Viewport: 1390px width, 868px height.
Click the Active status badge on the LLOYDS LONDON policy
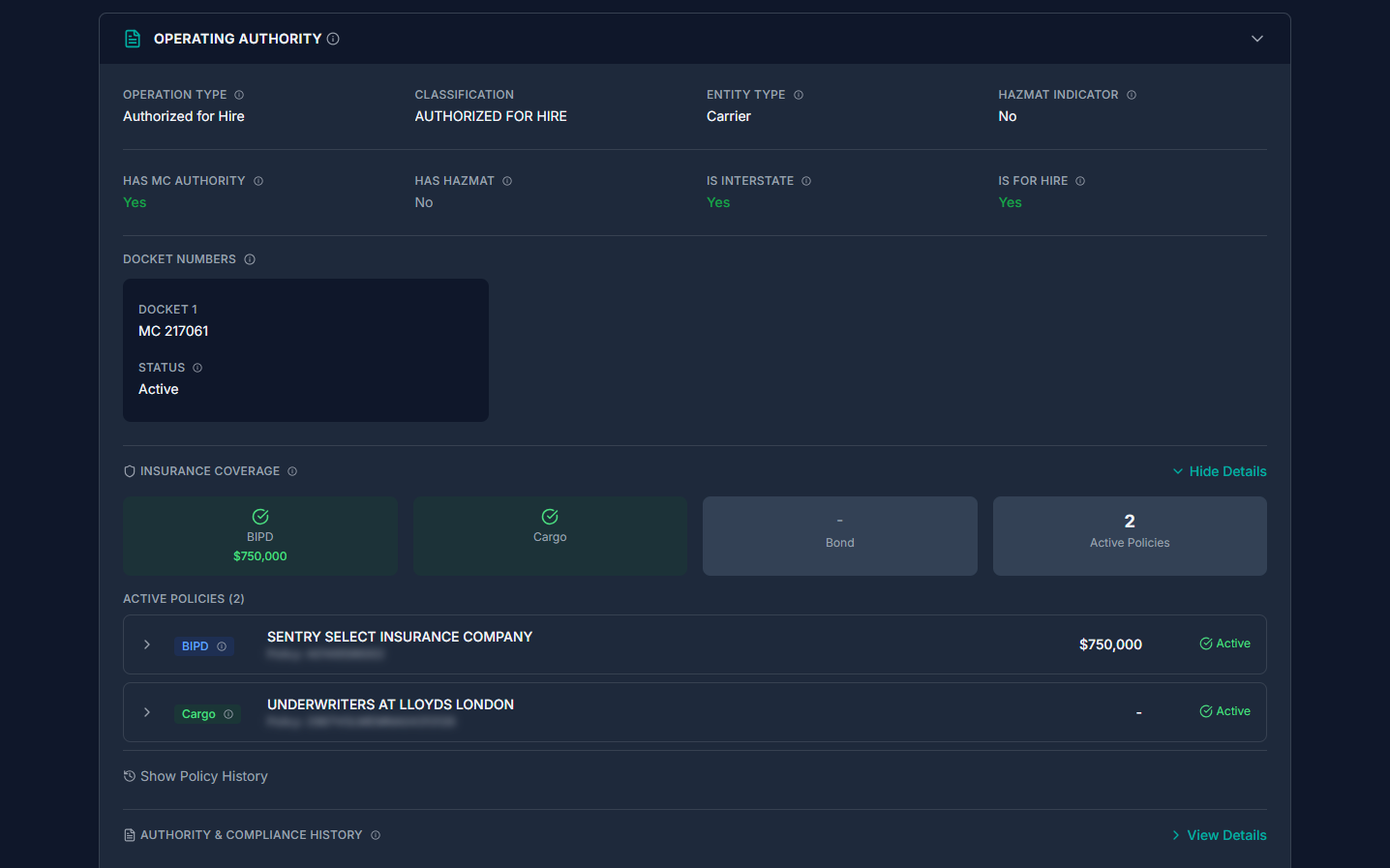1224,710
